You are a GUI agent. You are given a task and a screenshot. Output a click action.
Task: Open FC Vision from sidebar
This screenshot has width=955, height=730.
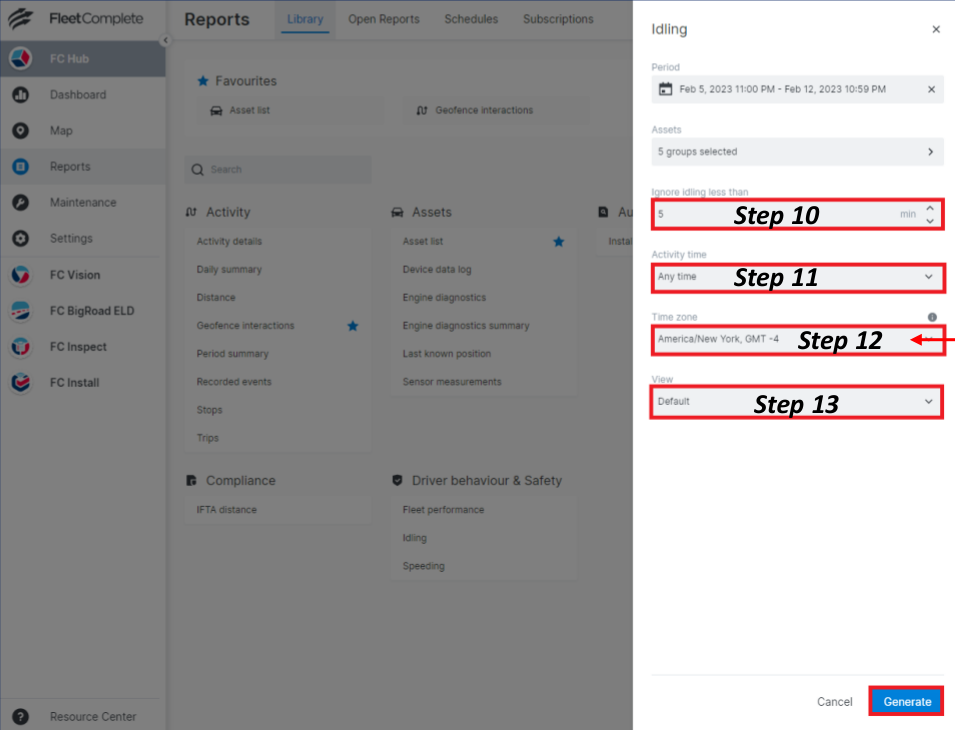[x=20, y=275]
